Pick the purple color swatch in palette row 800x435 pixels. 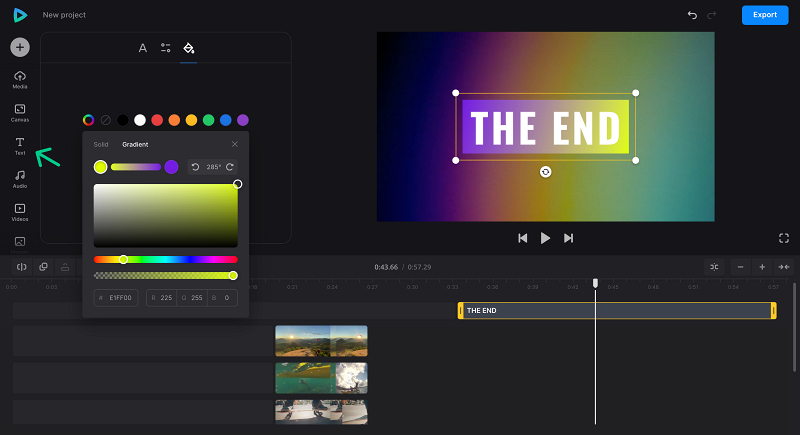243,120
